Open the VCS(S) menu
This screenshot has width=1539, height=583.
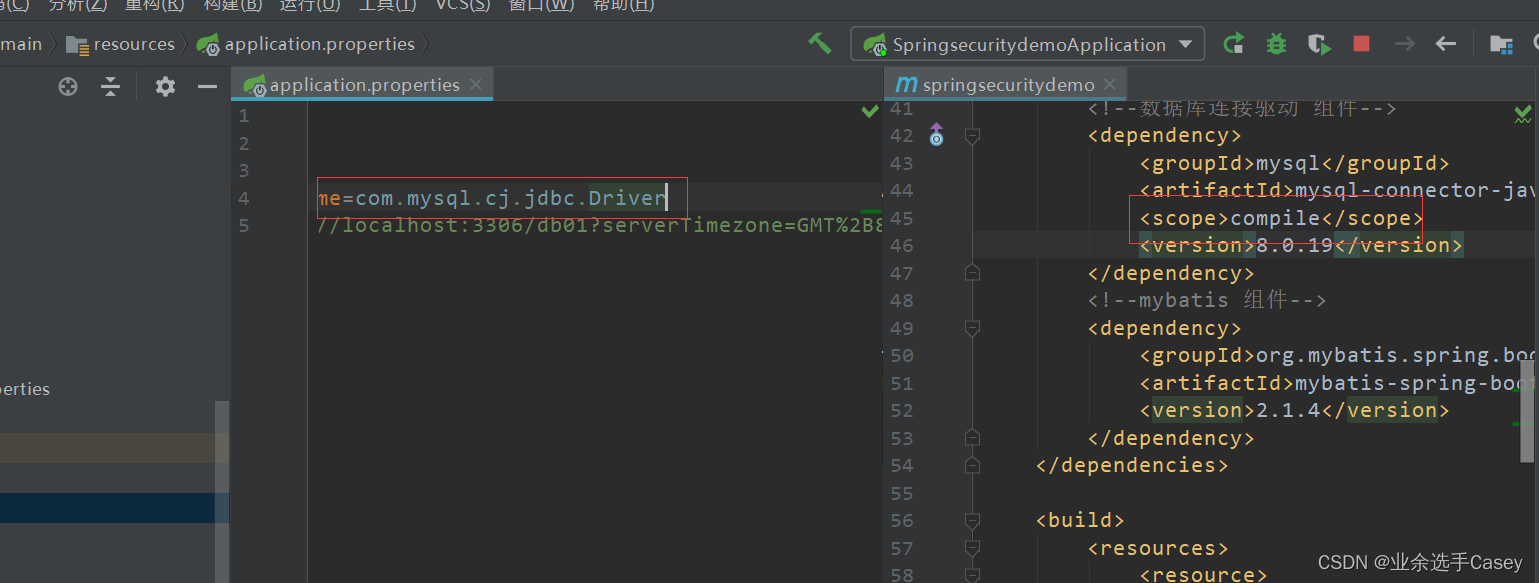pos(463,5)
